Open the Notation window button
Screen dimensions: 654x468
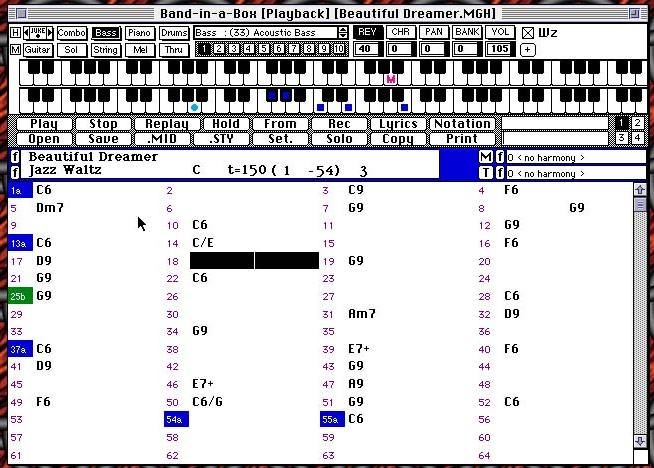click(462, 124)
